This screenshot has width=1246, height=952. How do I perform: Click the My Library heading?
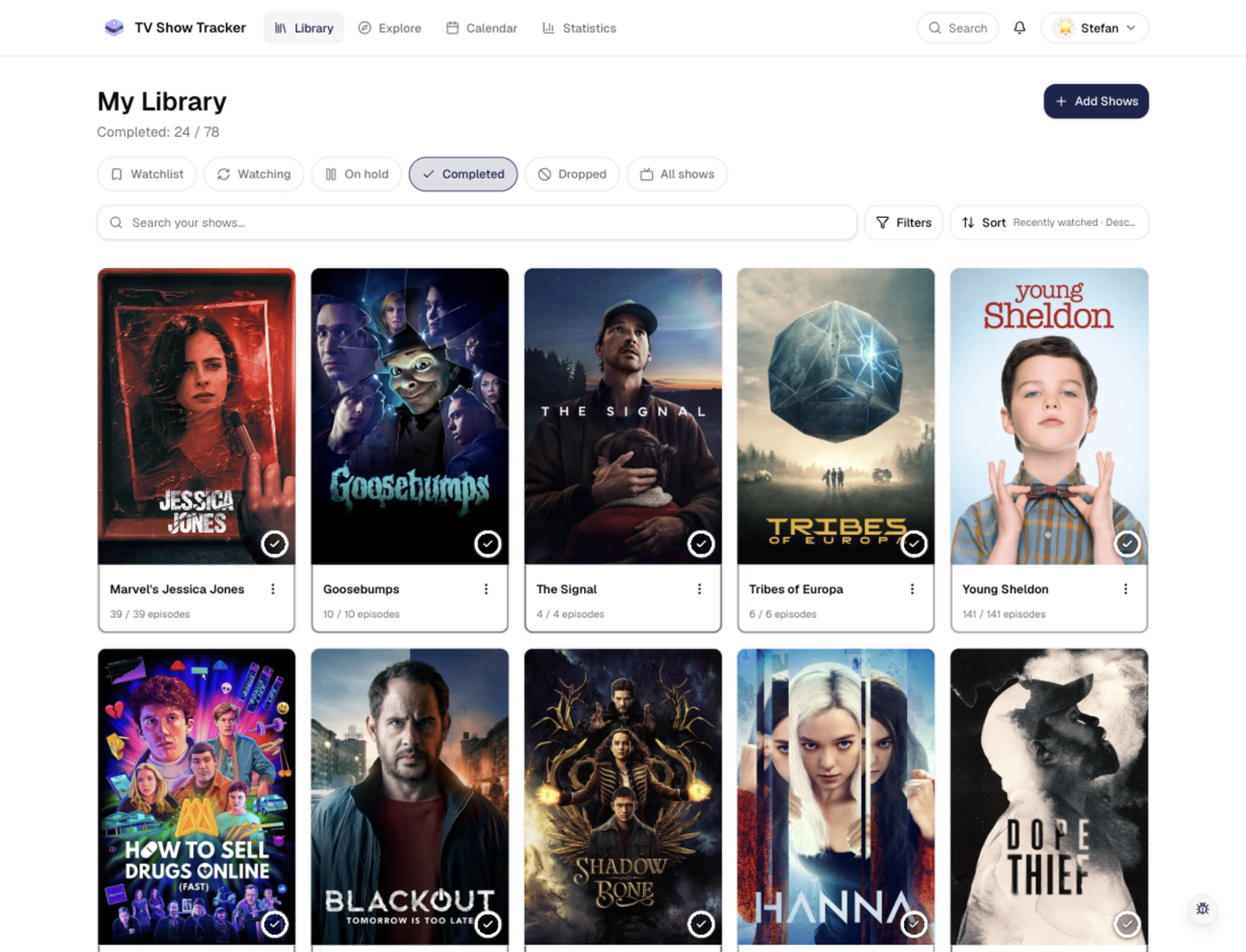(x=162, y=101)
